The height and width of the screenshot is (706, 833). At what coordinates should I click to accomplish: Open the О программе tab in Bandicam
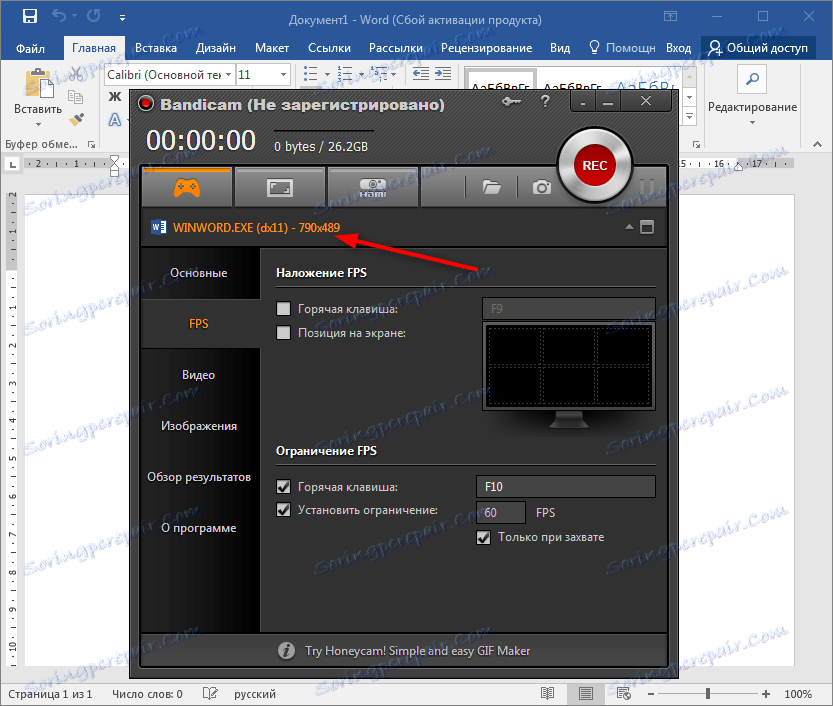pyautogui.click(x=199, y=528)
